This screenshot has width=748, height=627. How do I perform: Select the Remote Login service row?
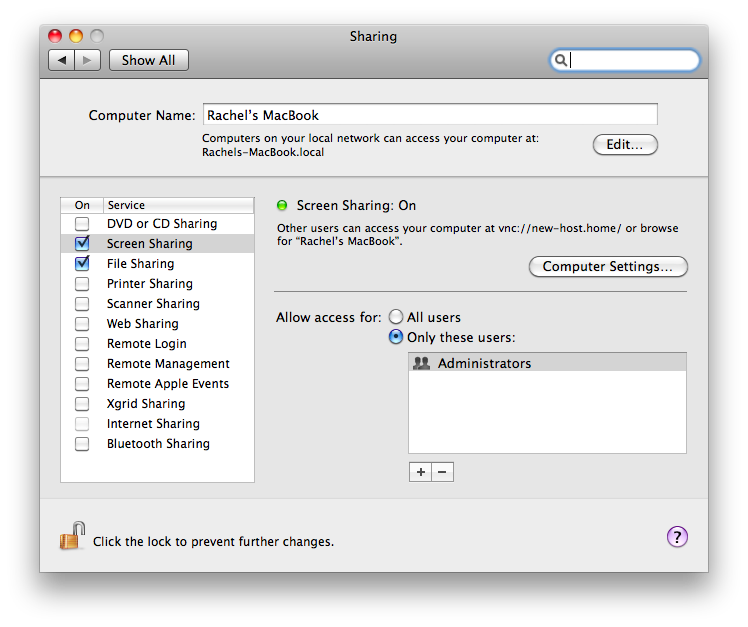tap(157, 344)
